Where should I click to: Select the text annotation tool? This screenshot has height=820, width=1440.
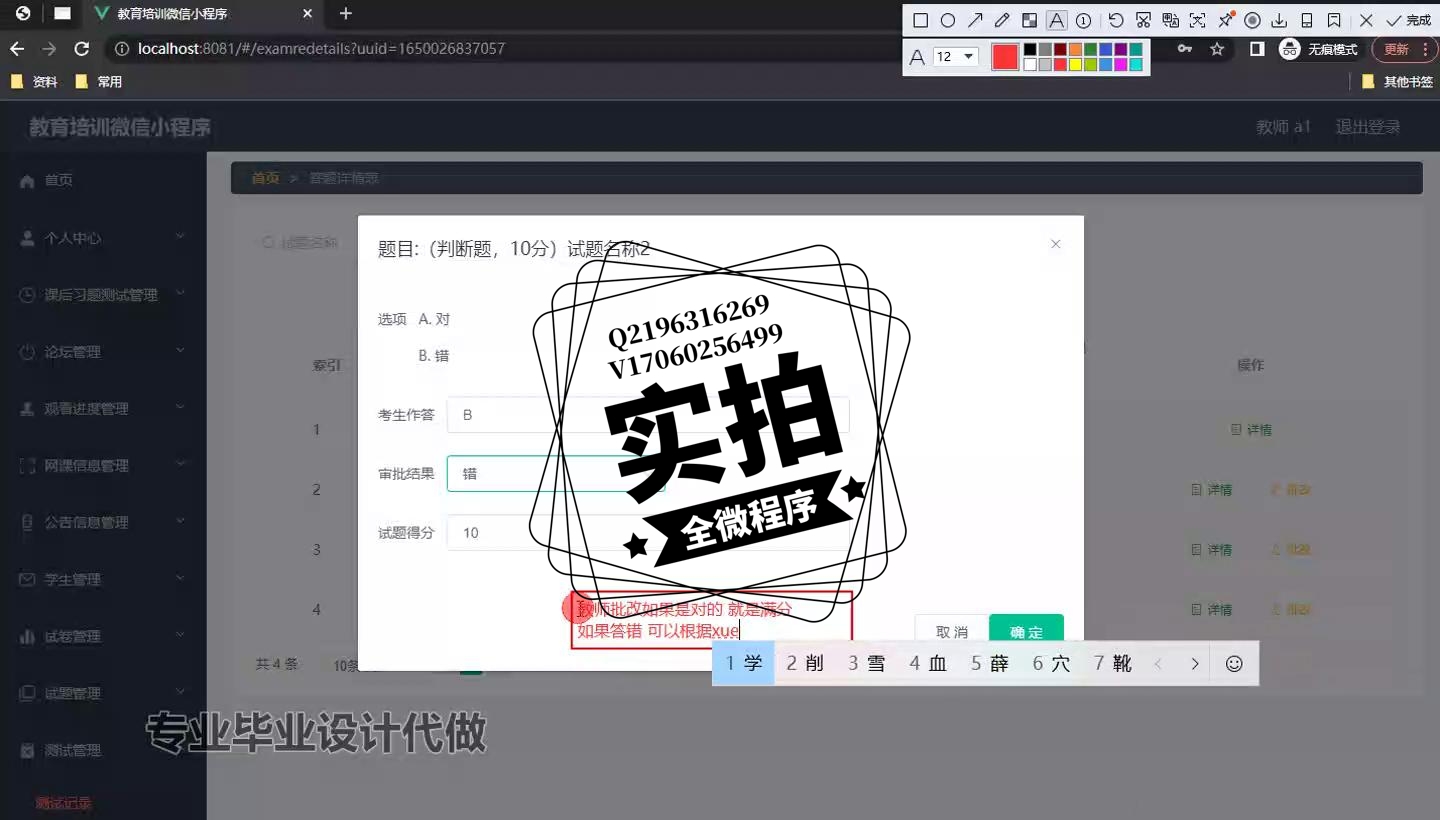coord(1056,20)
